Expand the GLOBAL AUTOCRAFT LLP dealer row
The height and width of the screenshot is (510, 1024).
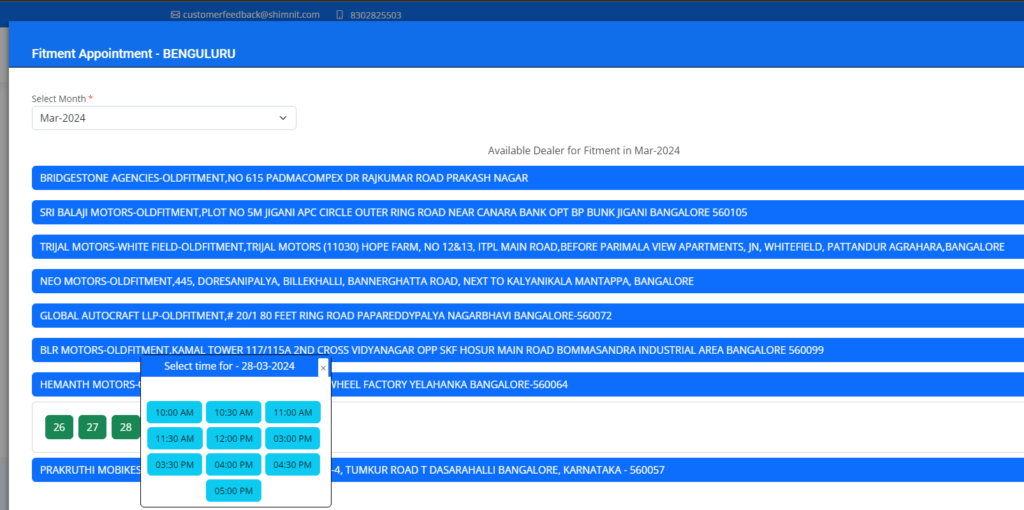(528, 316)
